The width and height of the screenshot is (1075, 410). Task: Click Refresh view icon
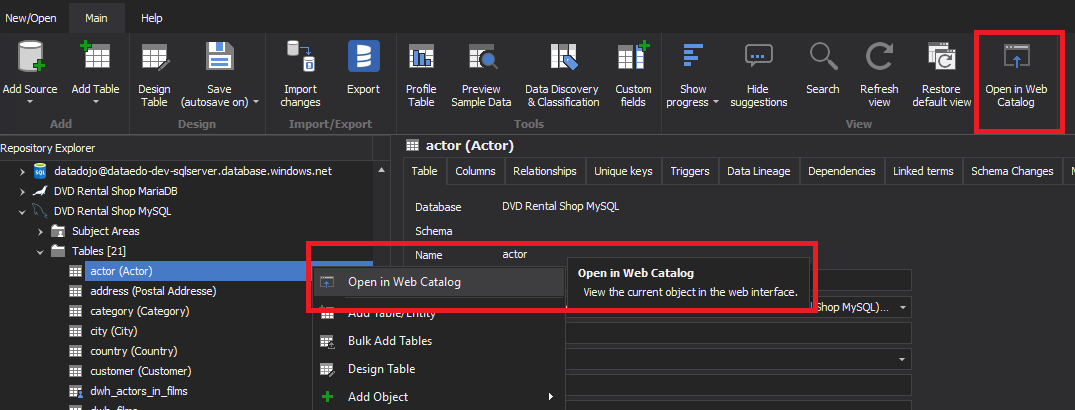tap(879, 58)
